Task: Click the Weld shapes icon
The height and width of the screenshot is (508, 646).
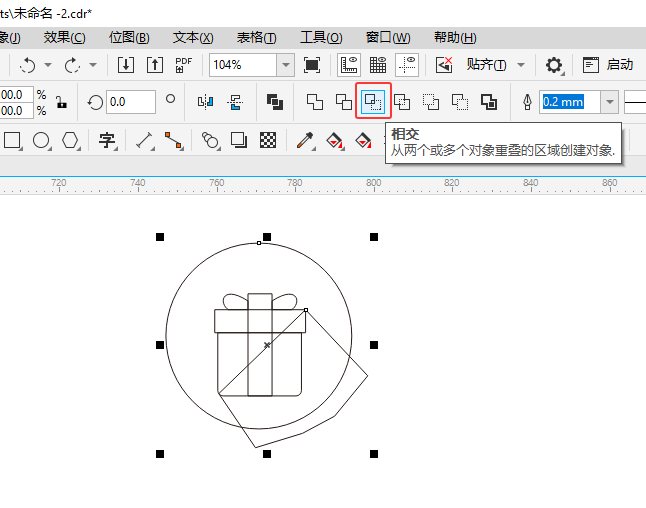Action: (314, 101)
